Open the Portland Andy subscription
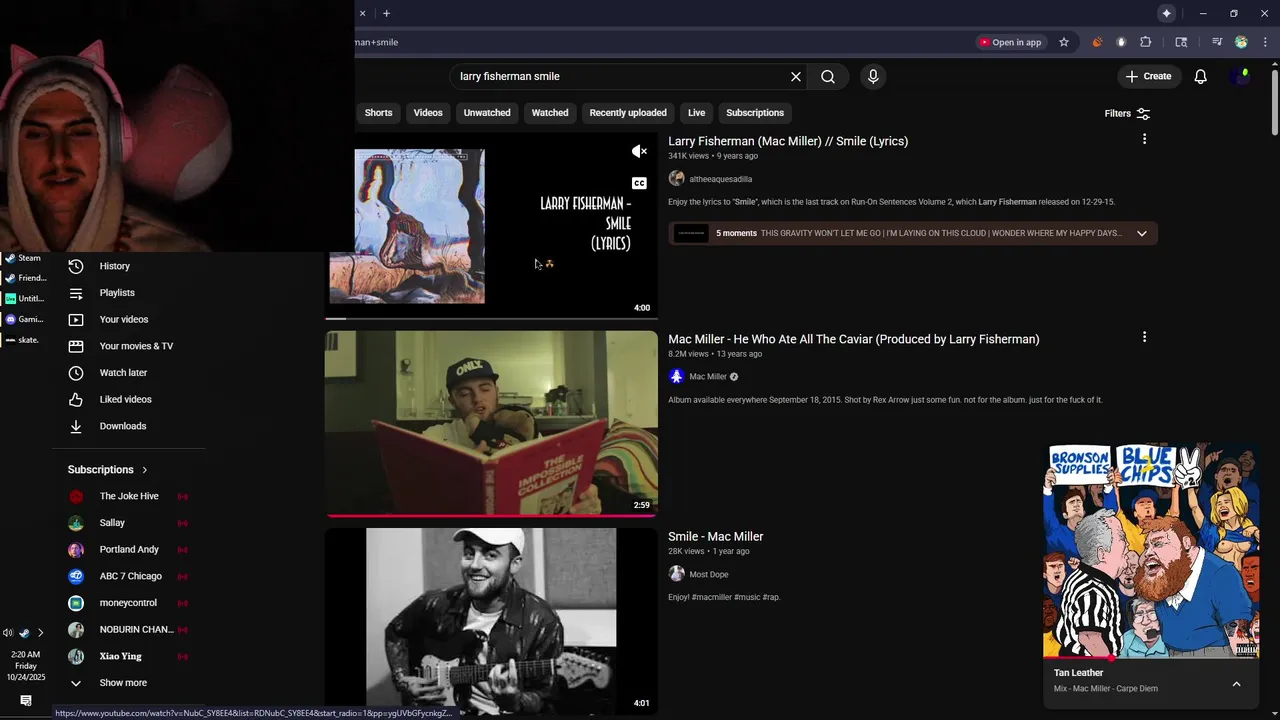 point(127,550)
